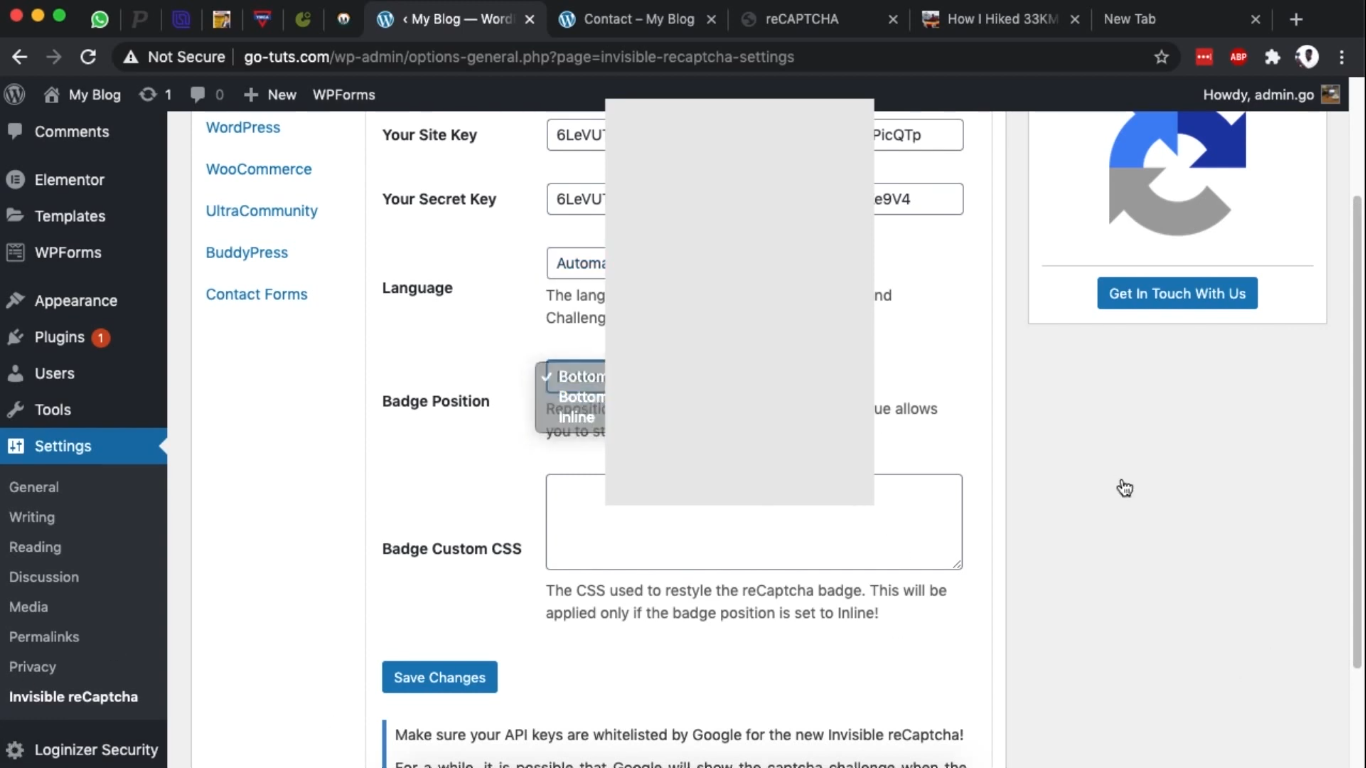
Task: Reload the current page
Action: 88,57
